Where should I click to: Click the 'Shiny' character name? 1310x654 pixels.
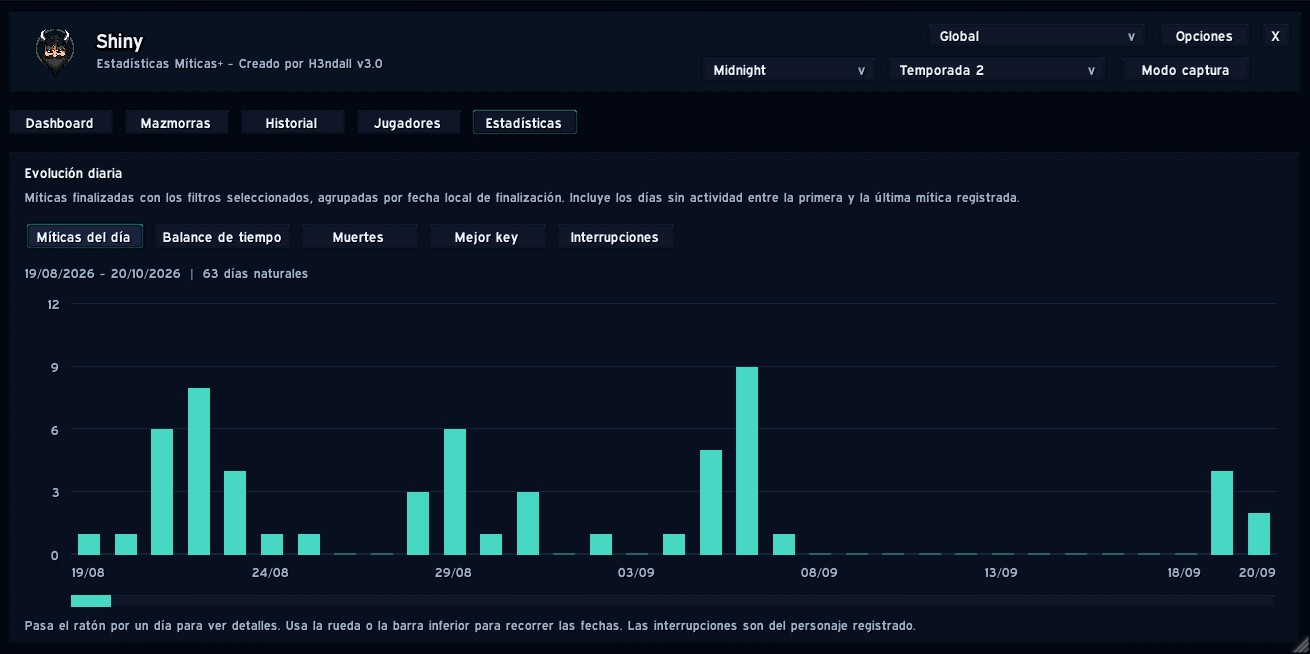tap(120, 42)
